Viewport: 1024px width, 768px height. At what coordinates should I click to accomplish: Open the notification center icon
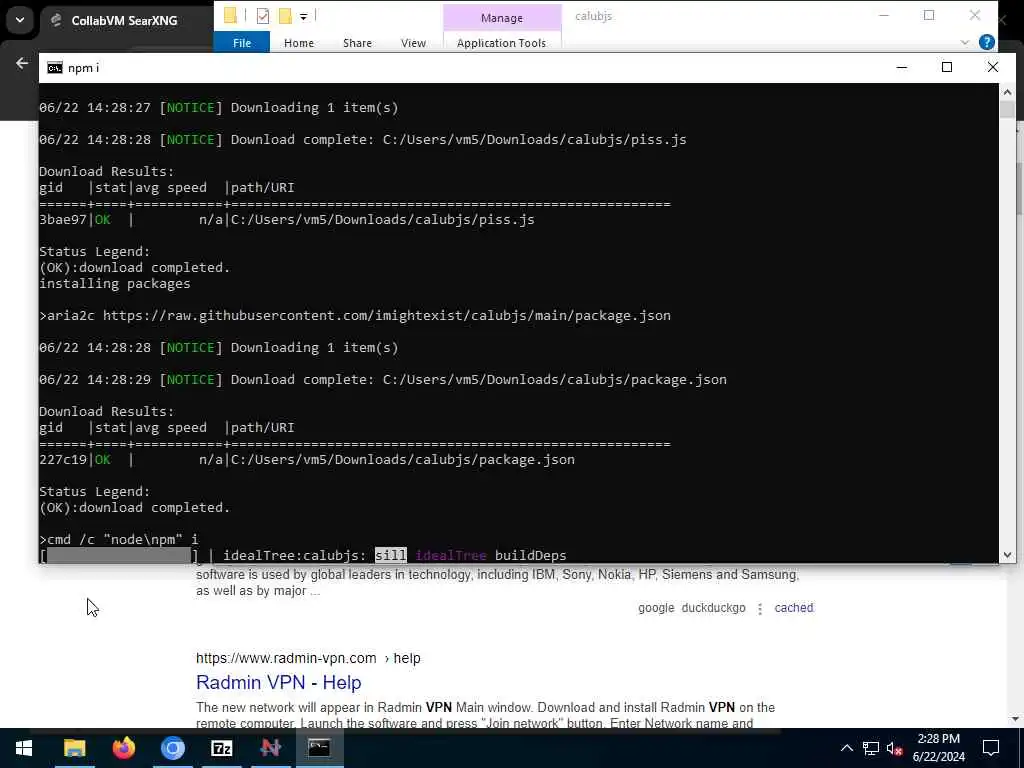coord(991,748)
